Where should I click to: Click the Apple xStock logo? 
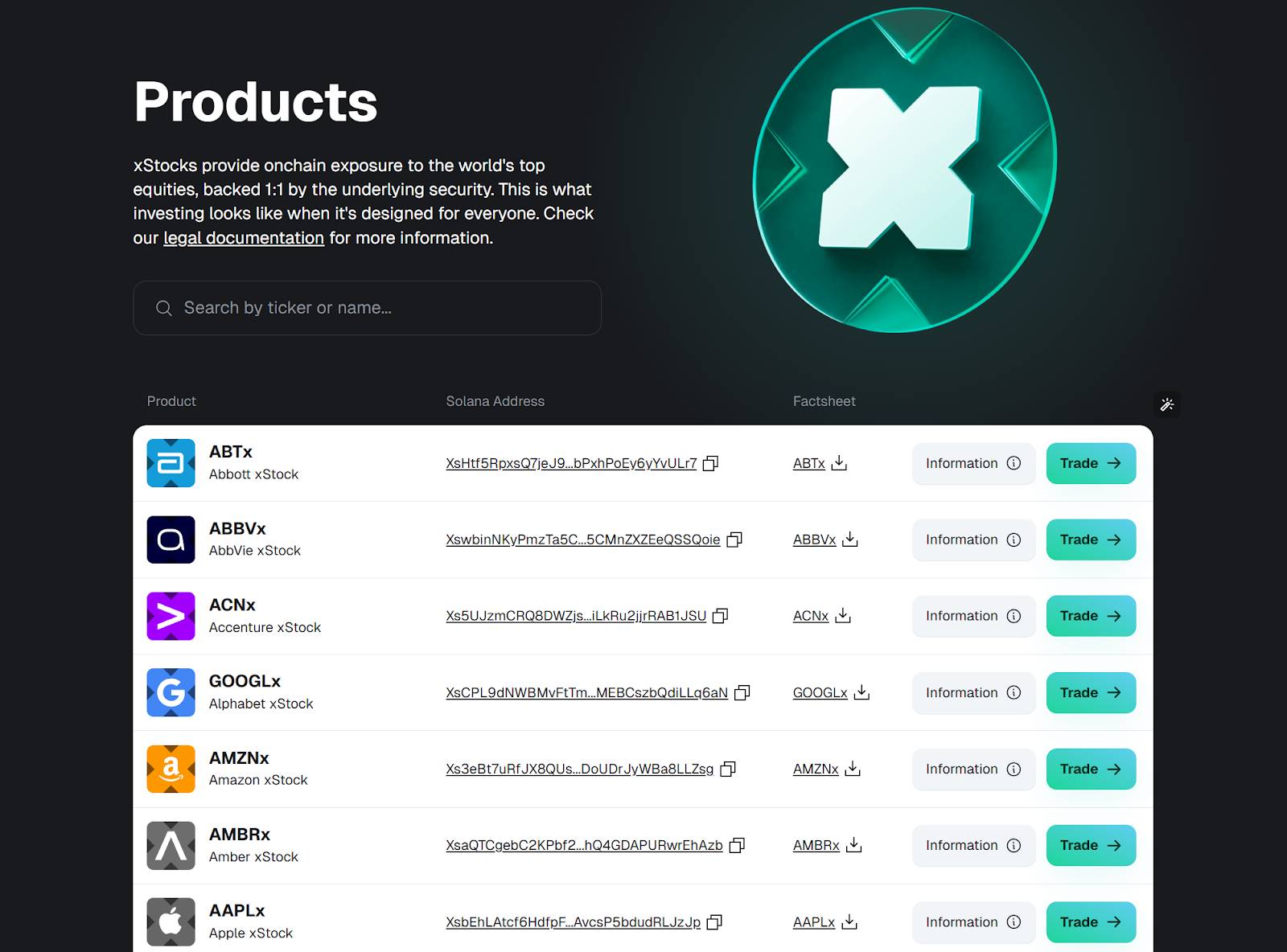[171, 921]
